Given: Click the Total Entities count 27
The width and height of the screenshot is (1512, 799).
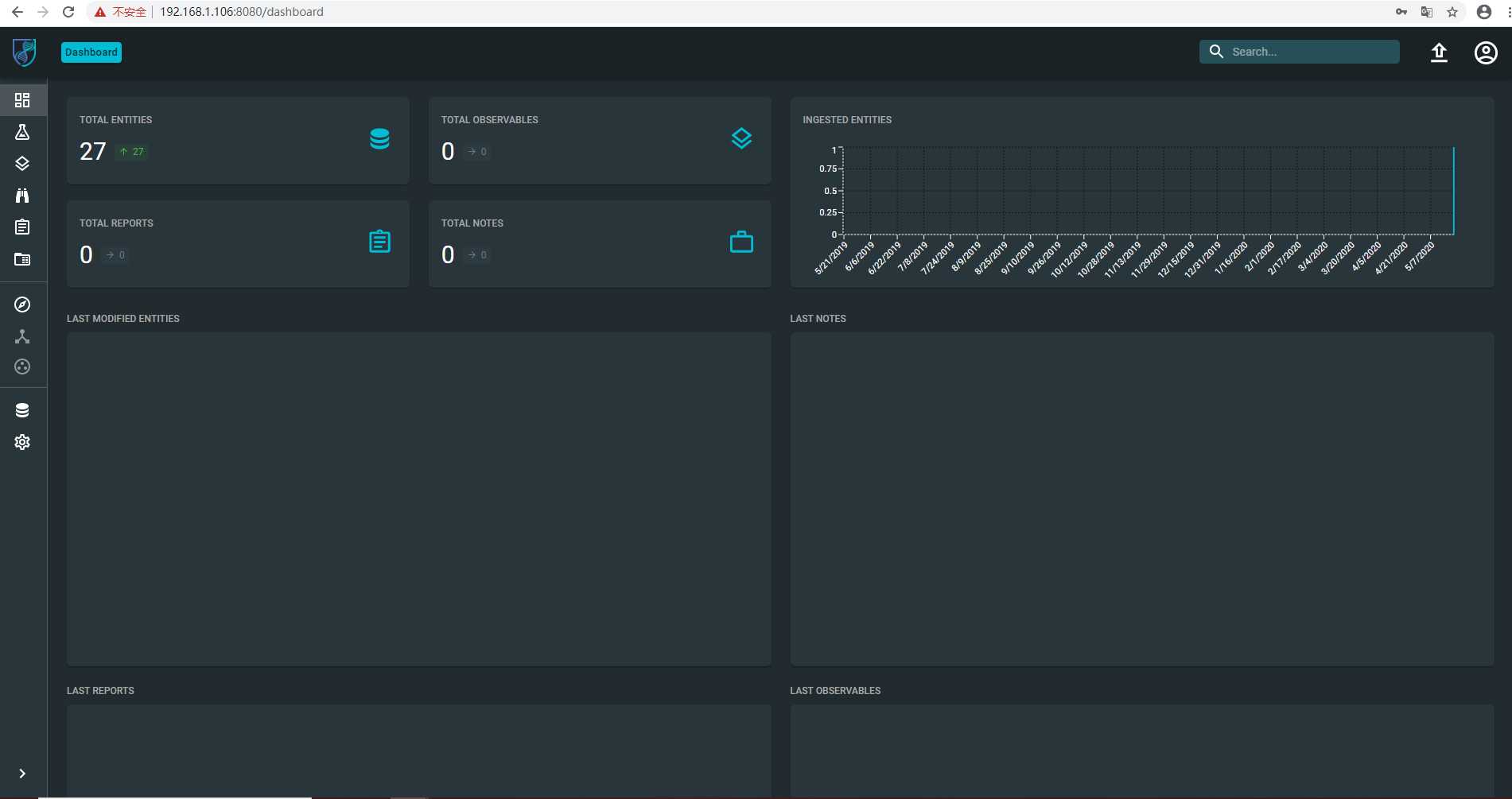Looking at the screenshot, I should [93, 151].
